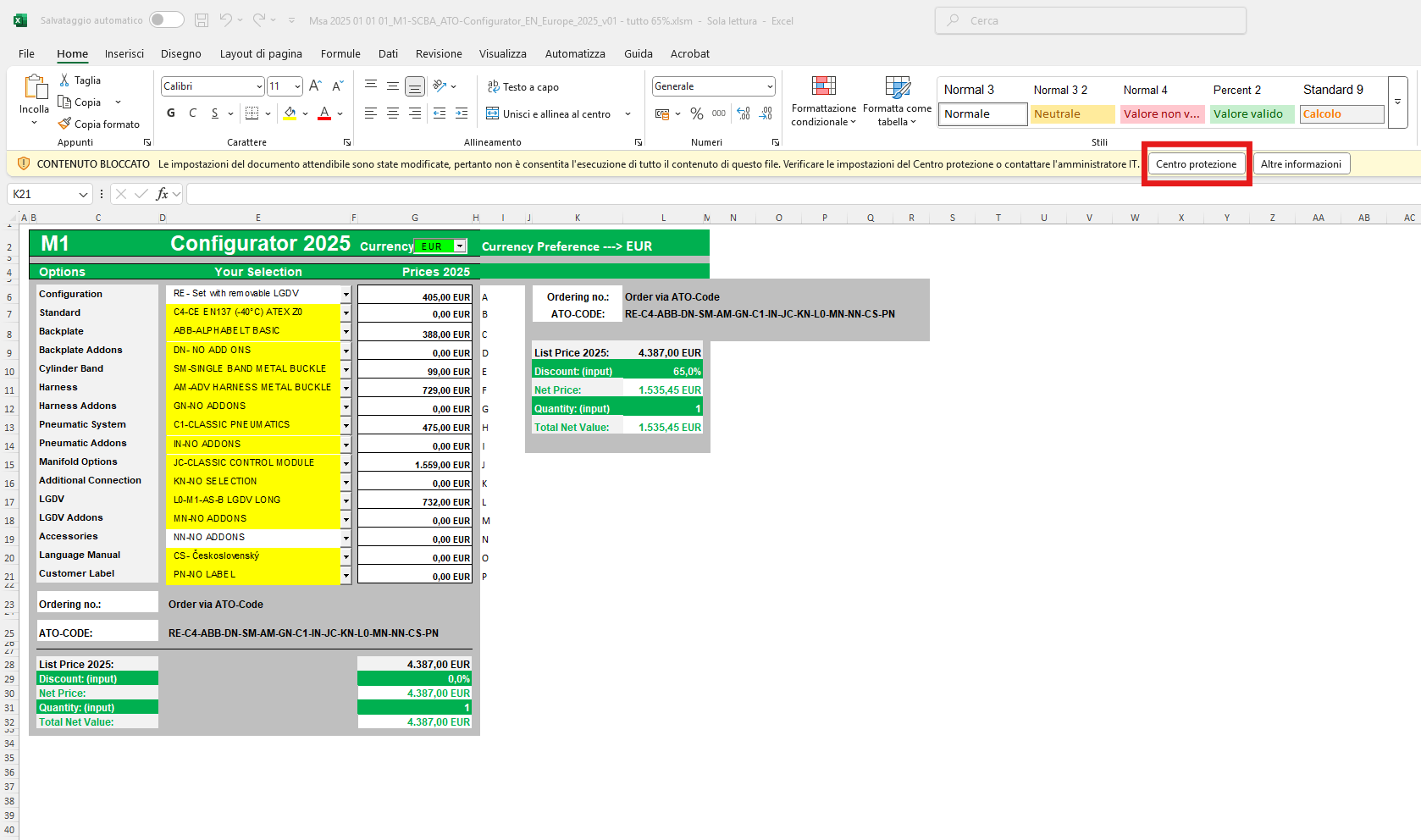The width and height of the screenshot is (1421, 840).
Task: Click the Copia formato paintbrush icon
Action: point(64,124)
